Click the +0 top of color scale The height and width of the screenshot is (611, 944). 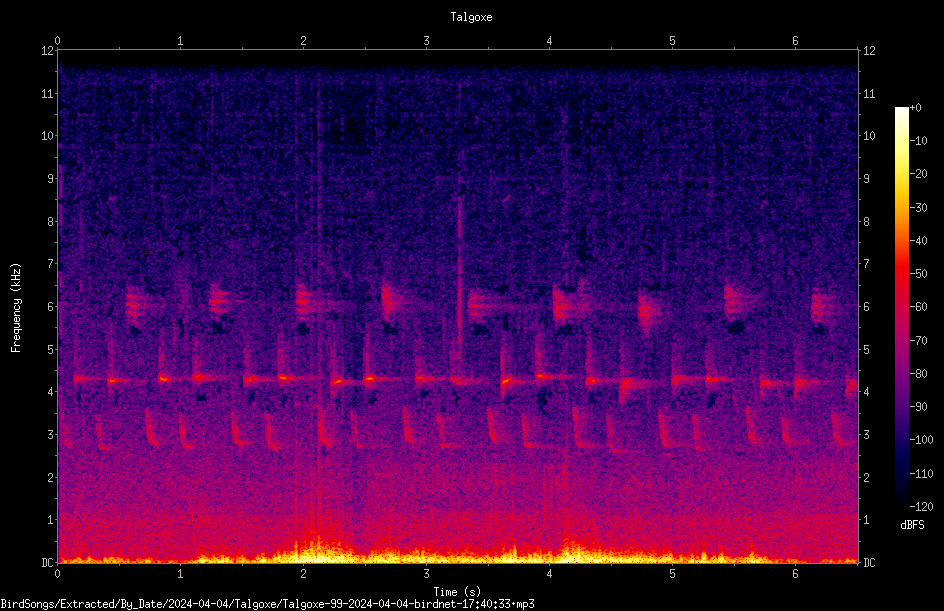915,108
